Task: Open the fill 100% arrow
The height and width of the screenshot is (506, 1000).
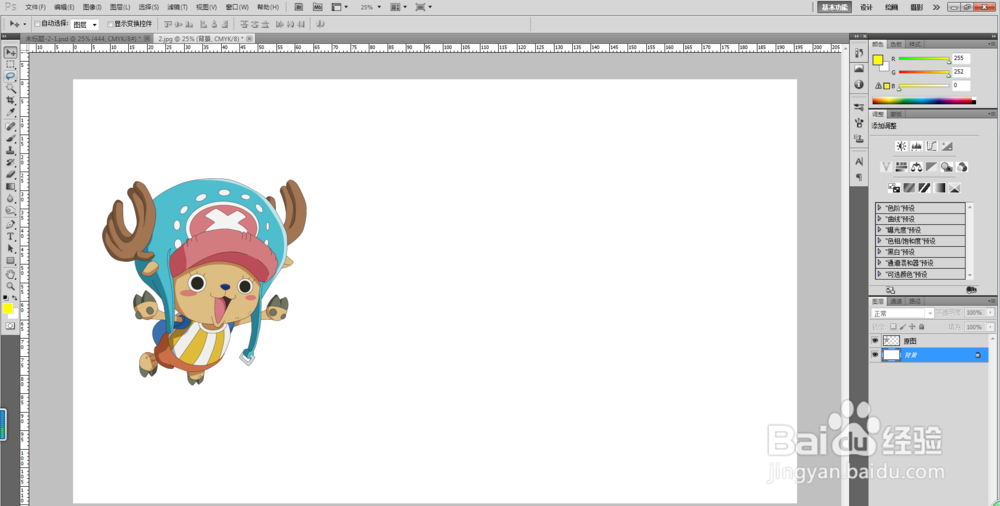Action: [991, 327]
